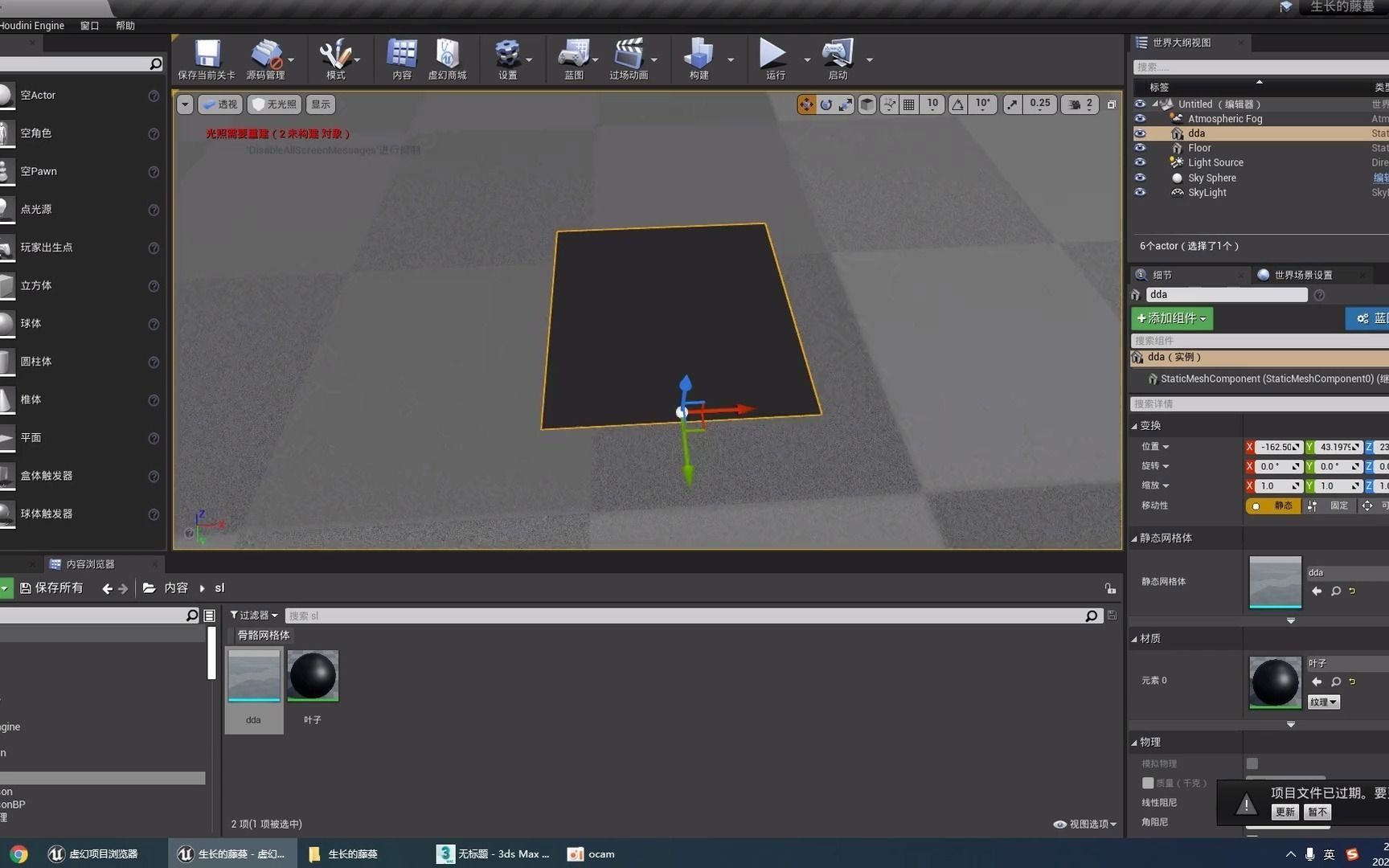This screenshot has width=1389, height=868.
Task: Toggle visibility of Sky Sphere actor
Action: (1140, 178)
